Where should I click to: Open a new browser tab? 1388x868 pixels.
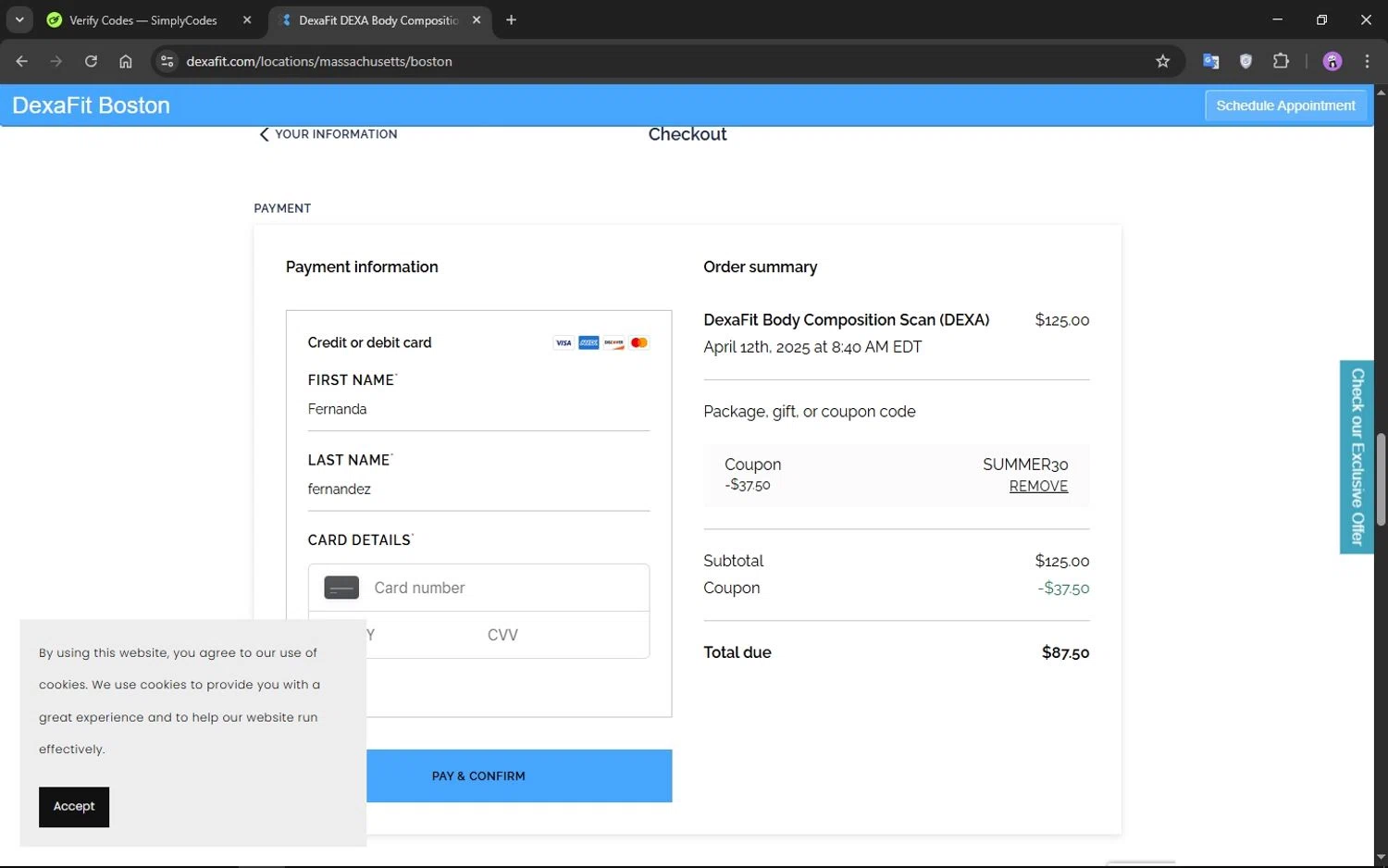[x=511, y=19]
